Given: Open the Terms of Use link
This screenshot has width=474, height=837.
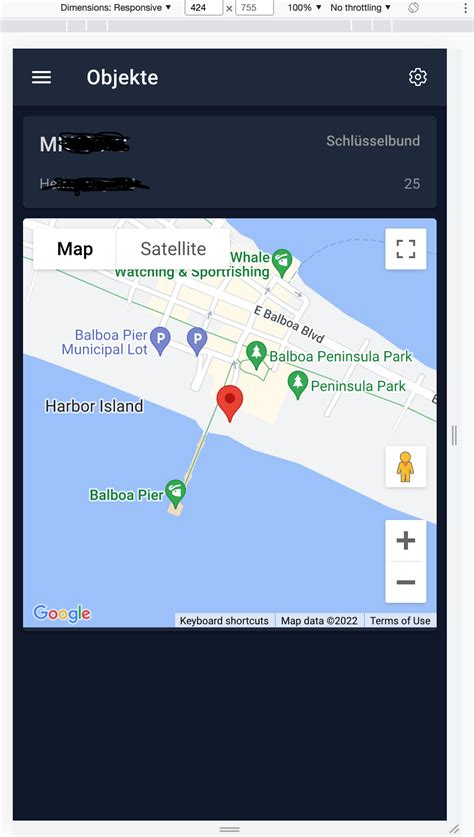Looking at the screenshot, I should tap(400, 620).
